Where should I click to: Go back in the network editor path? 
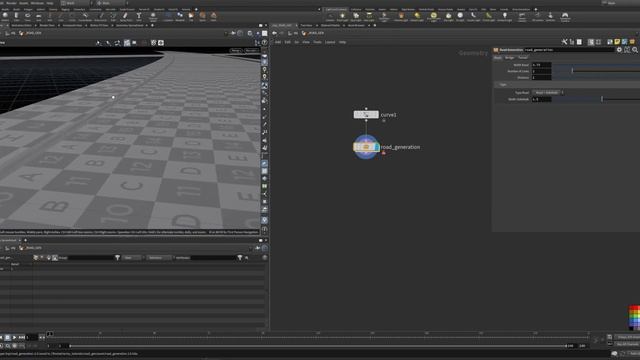275,33
